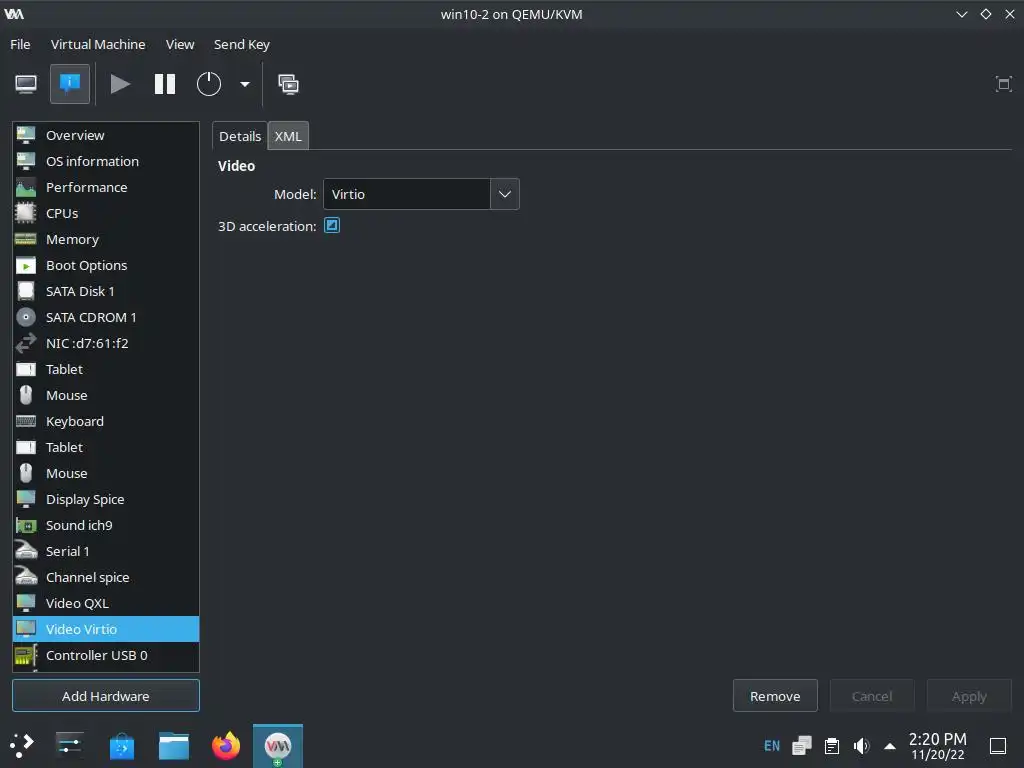
Task: Select the Memory item
Action: (x=106, y=240)
